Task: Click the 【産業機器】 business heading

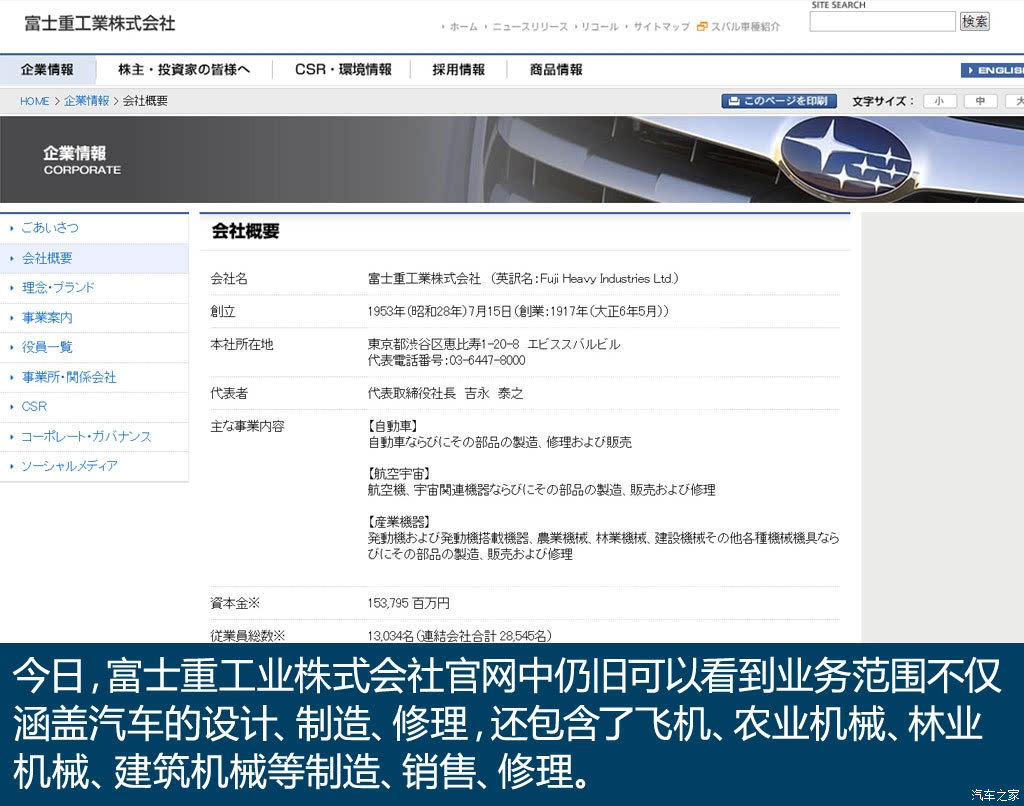Action: 399,522
